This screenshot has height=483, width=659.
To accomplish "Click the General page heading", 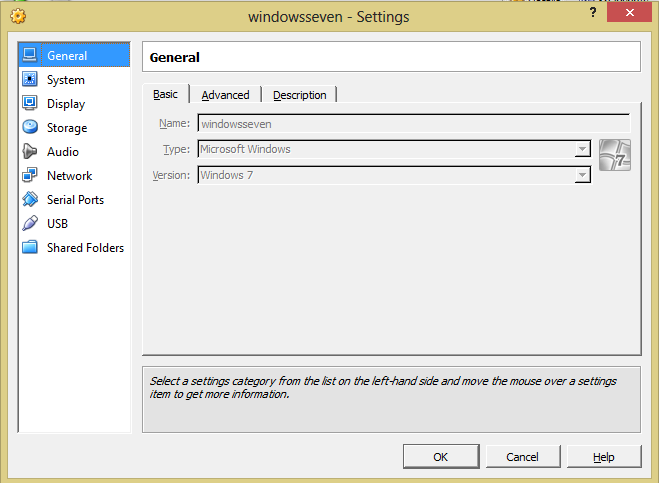I will [174, 57].
